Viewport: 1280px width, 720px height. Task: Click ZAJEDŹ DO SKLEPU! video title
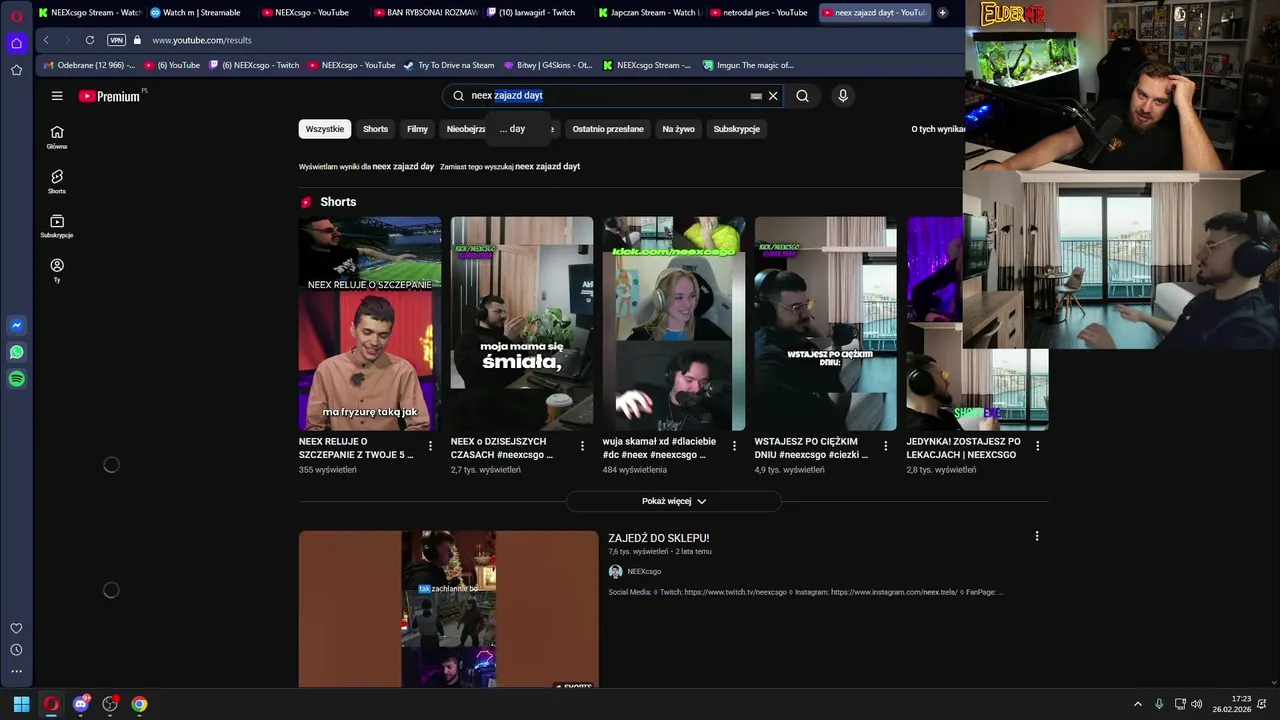click(x=659, y=538)
